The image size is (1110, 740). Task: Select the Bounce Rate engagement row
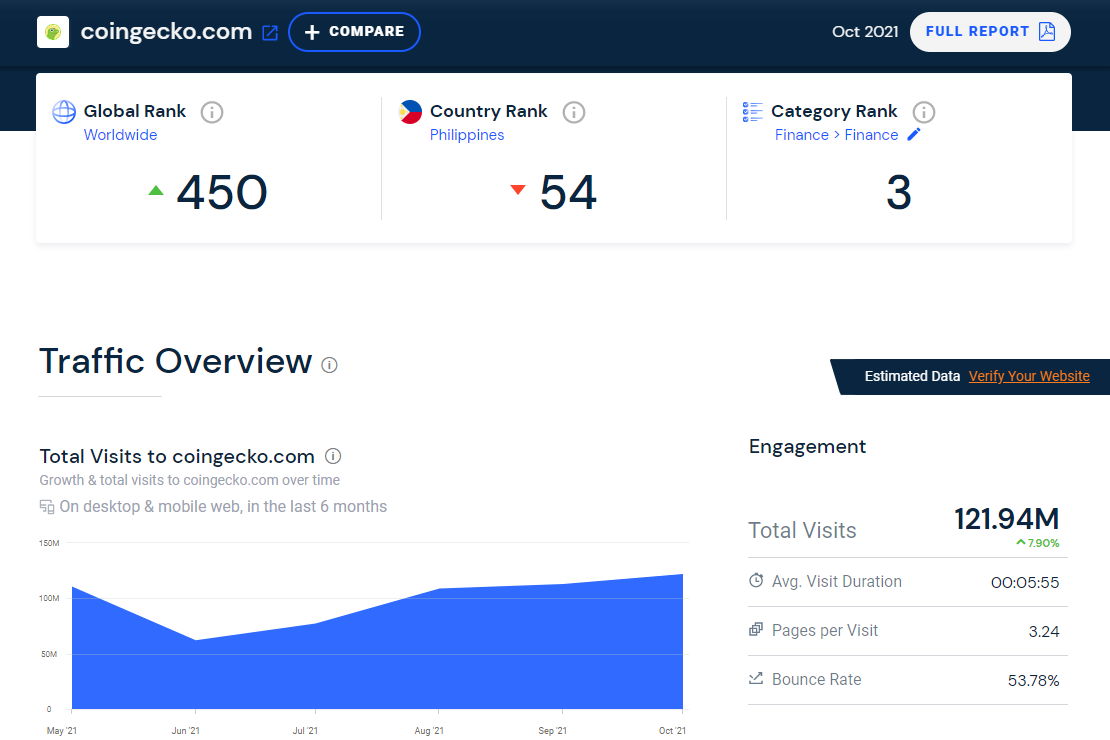[906, 680]
